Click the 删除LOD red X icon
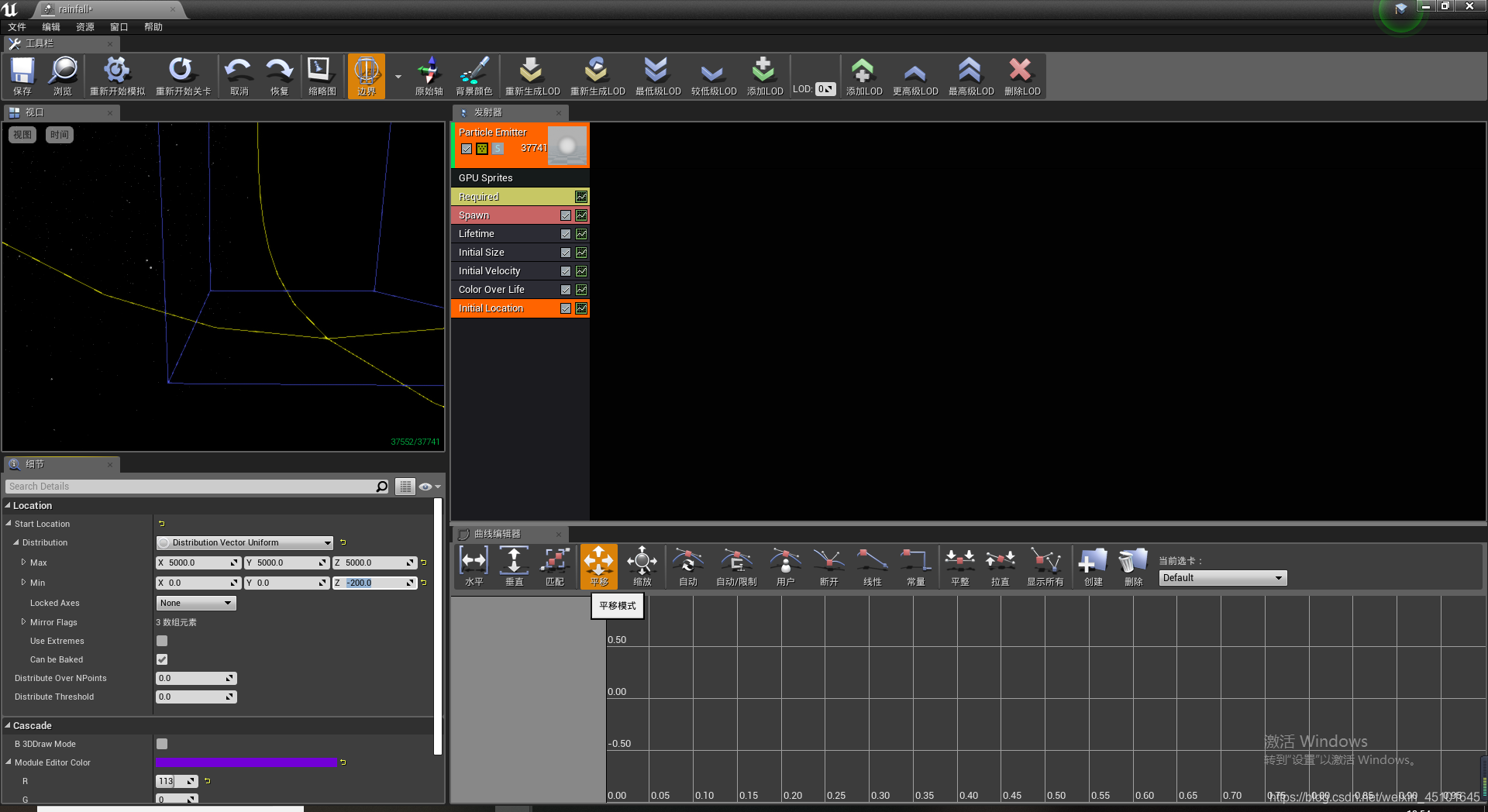Screen dimensions: 1488x812 (1021, 75)
